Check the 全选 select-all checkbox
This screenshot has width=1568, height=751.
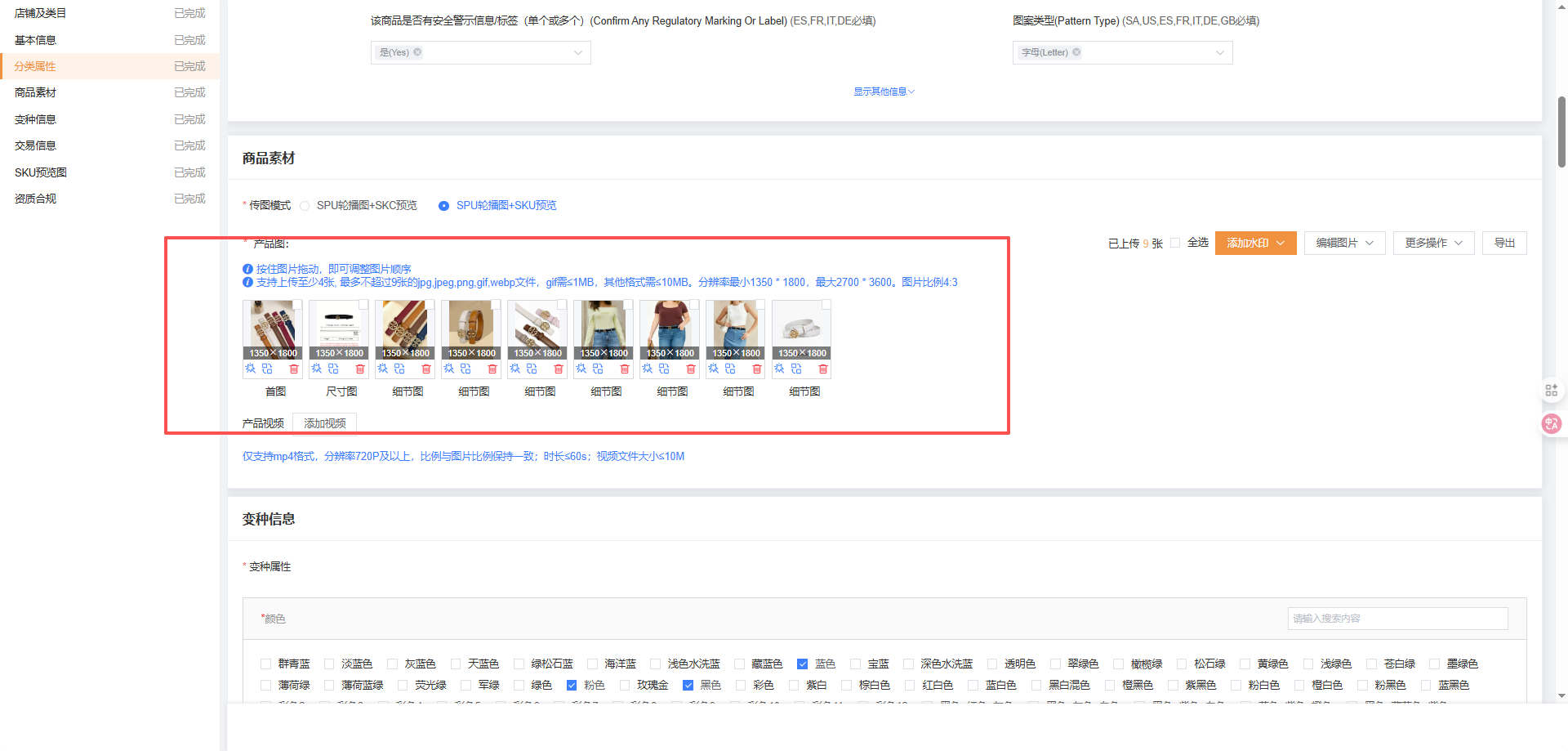point(1175,243)
